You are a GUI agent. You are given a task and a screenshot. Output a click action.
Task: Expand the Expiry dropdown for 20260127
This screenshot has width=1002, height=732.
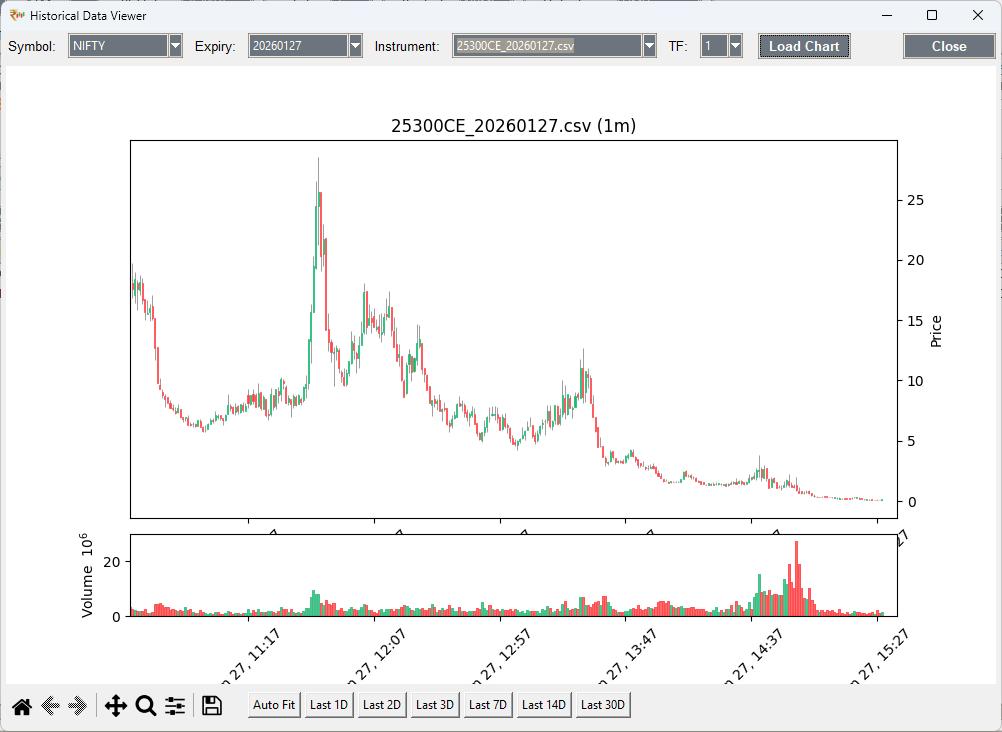[355, 45]
